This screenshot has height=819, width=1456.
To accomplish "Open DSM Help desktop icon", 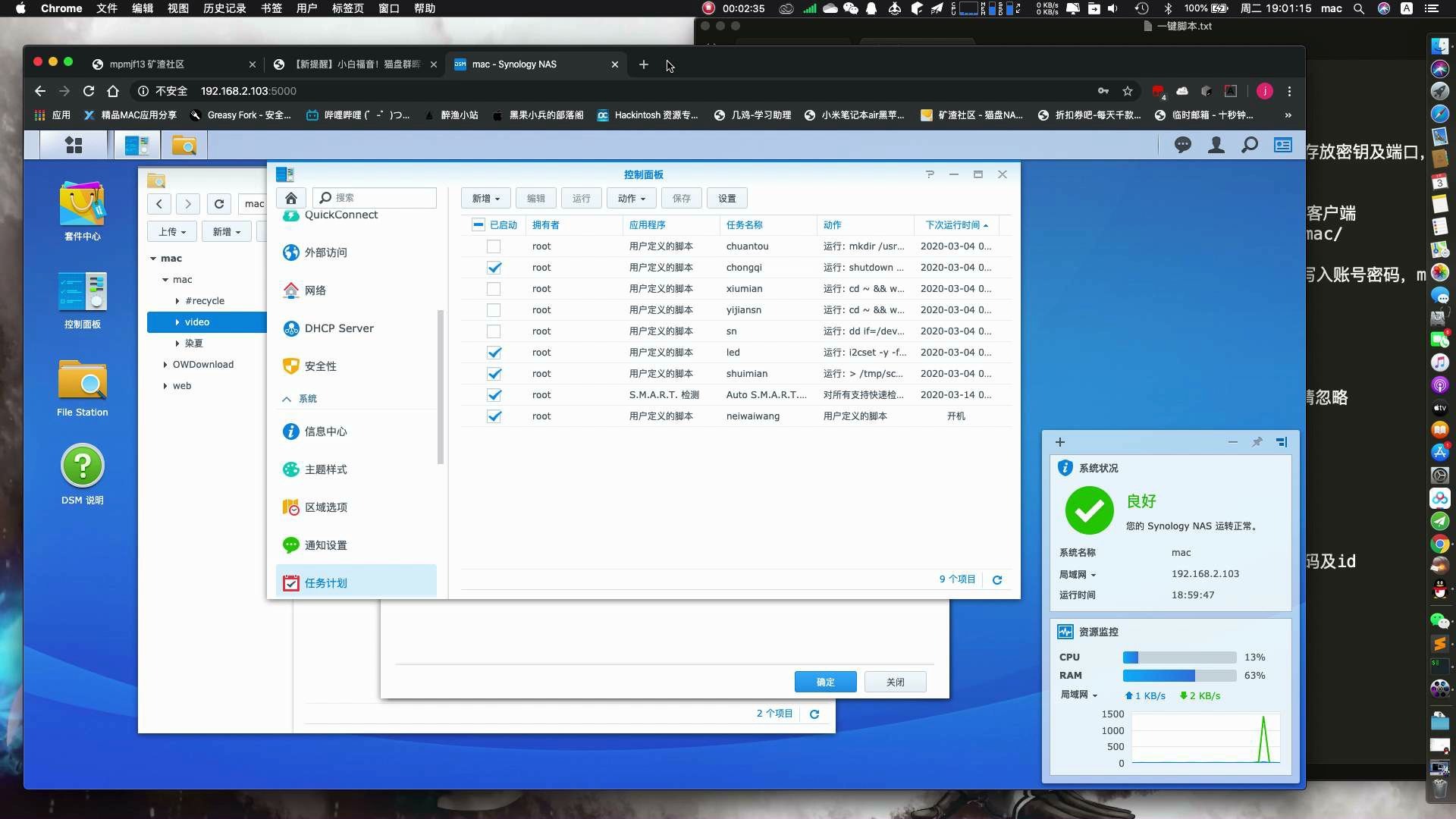I will click(82, 475).
